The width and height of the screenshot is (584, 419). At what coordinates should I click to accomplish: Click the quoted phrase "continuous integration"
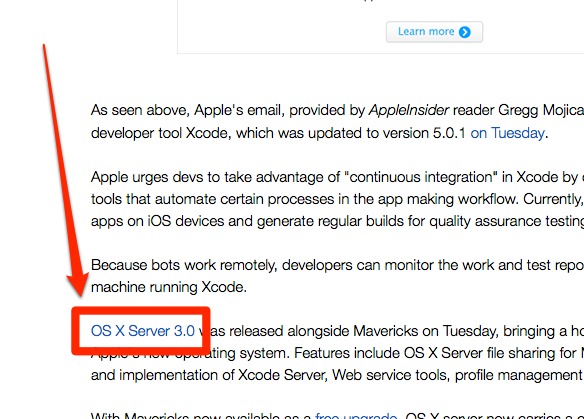pos(421,177)
